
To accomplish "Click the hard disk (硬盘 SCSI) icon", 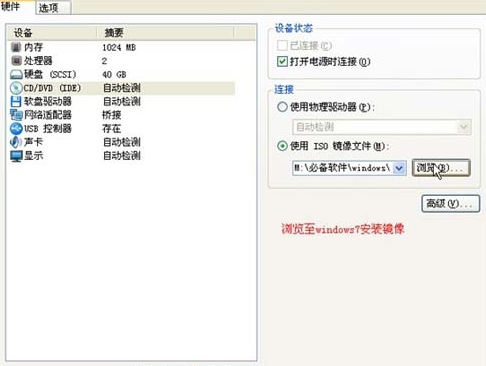I will click(16, 74).
